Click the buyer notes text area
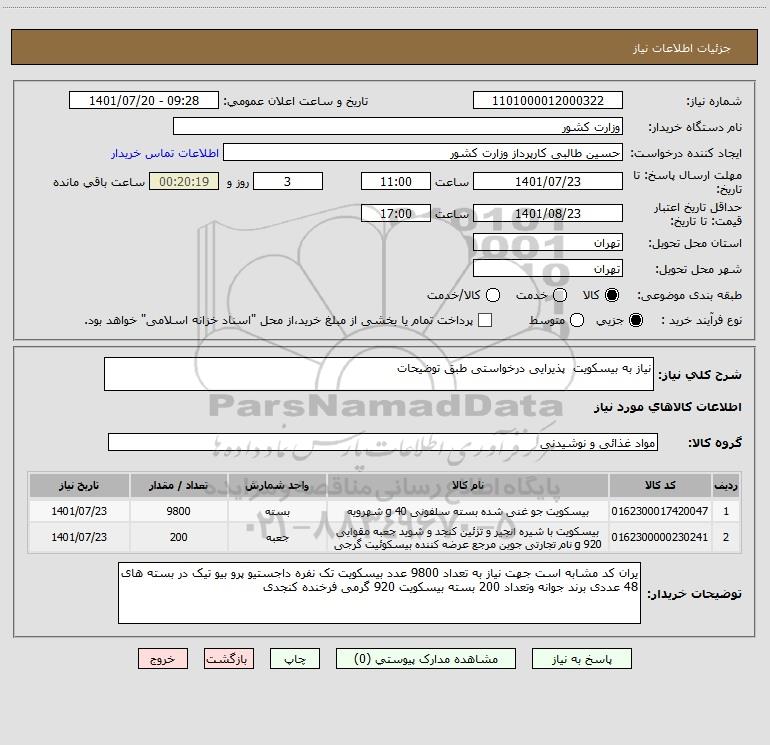The image size is (770, 745). pos(379,593)
